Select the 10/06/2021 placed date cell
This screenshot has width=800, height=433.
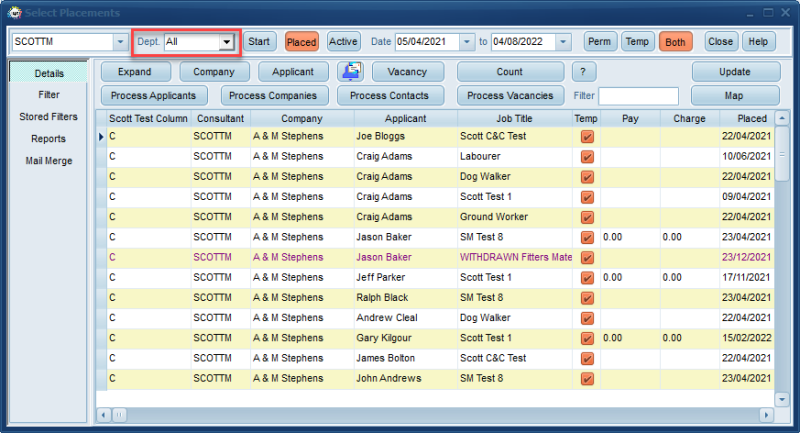click(746, 156)
